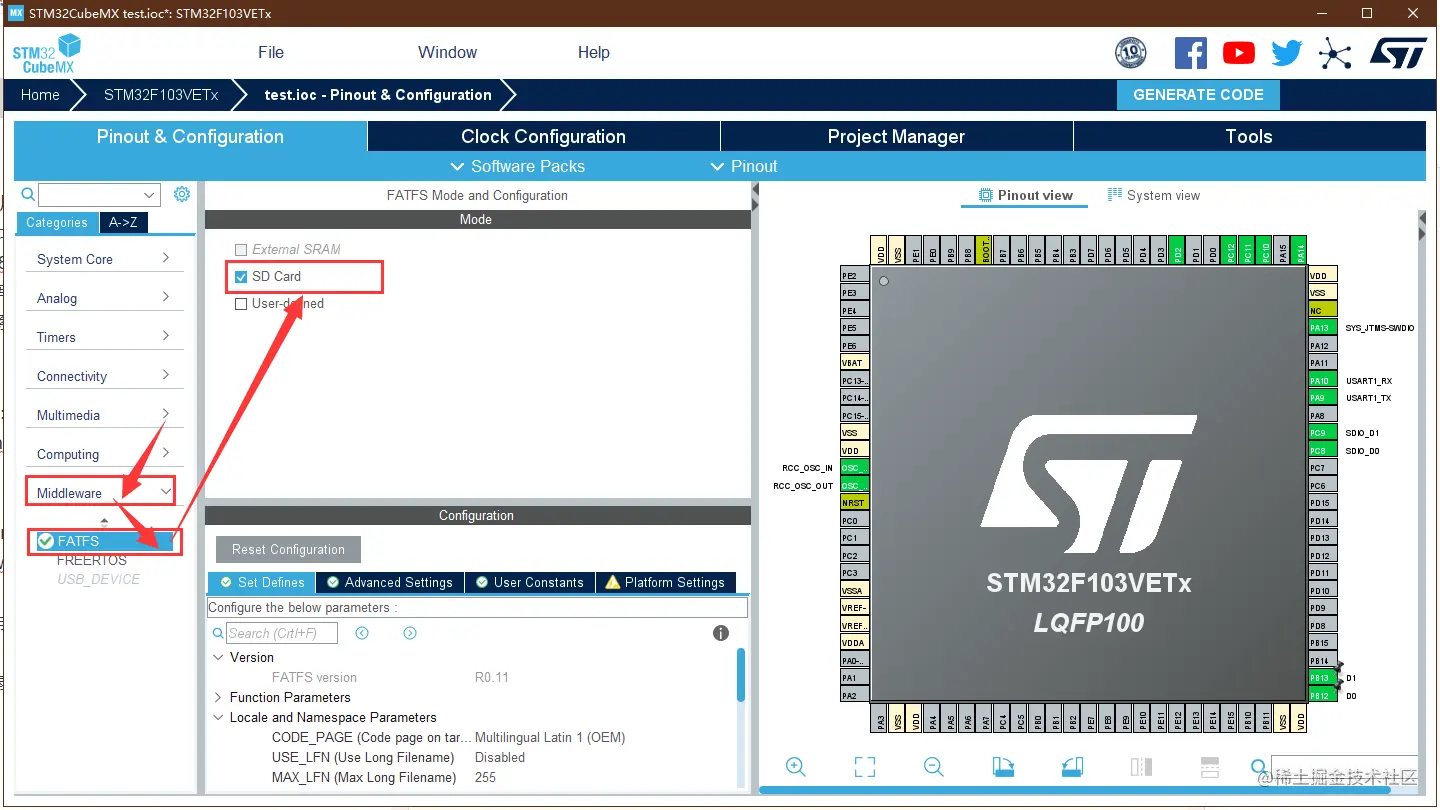Image resolution: width=1440 pixels, height=810 pixels.
Task: Collapse the Version parameter group
Action: click(219, 657)
